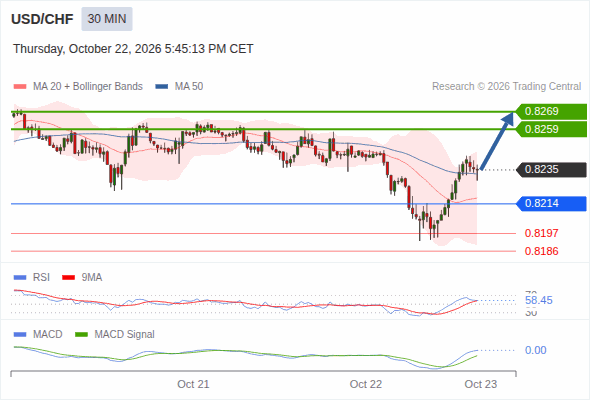
Task: Click the 0.8214 pivot price tag
Action: pos(551,204)
